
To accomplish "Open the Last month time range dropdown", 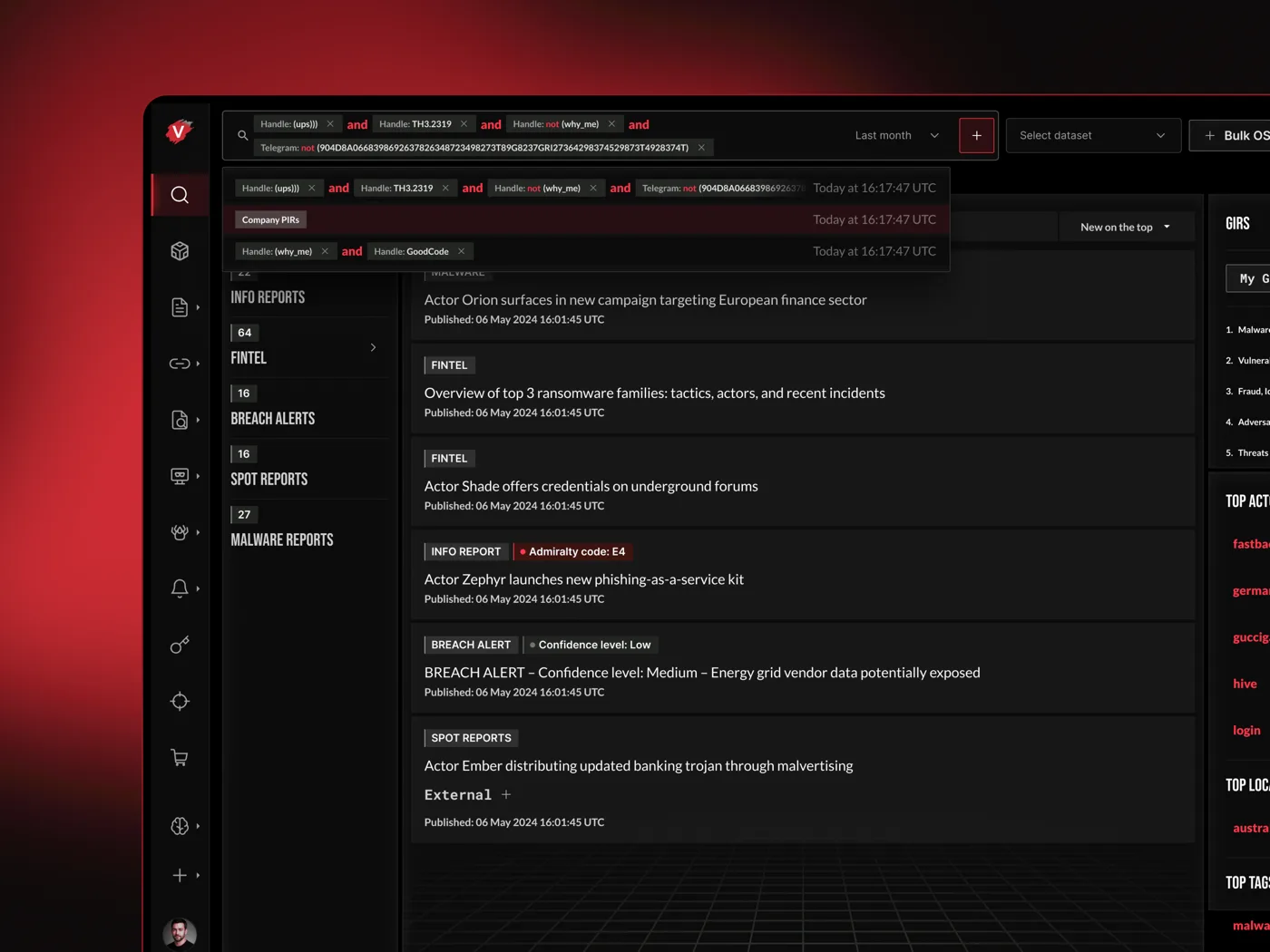I will [897, 135].
